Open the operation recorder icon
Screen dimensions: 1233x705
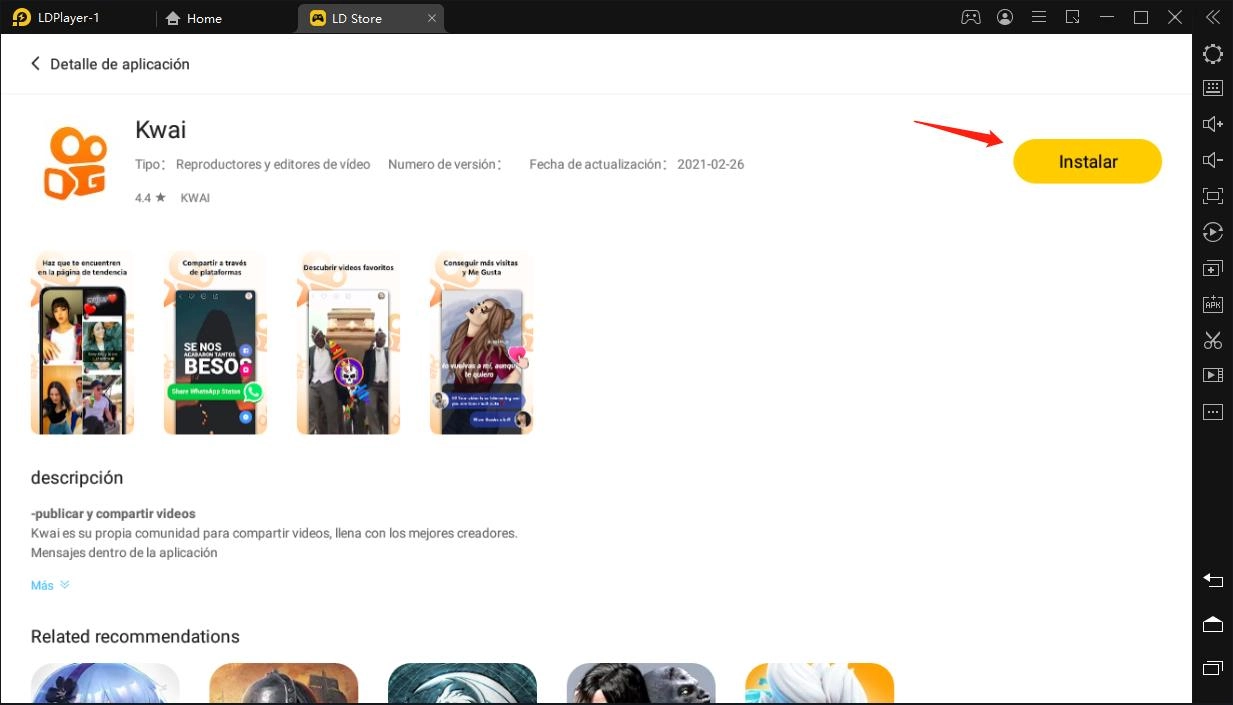[x=1213, y=232]
